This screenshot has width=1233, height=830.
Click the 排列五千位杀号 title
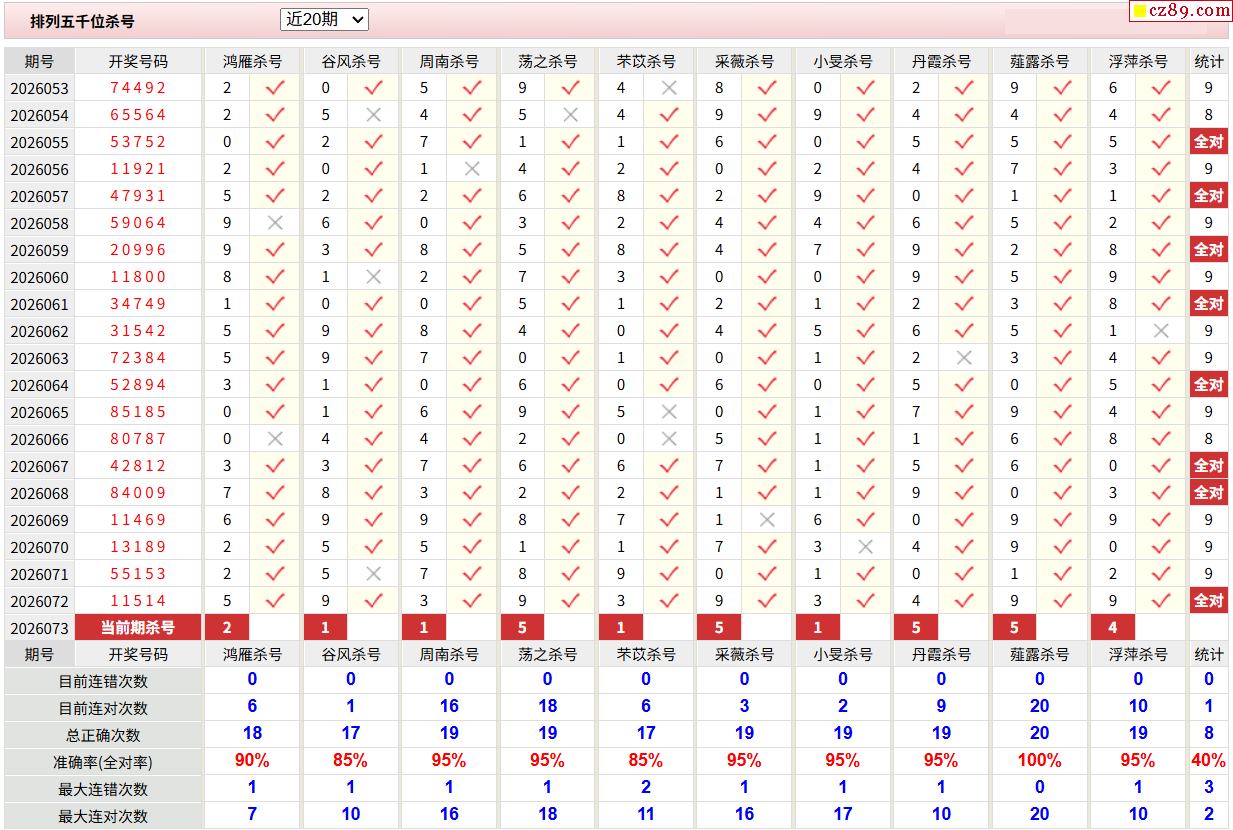(x=82, y=21)
